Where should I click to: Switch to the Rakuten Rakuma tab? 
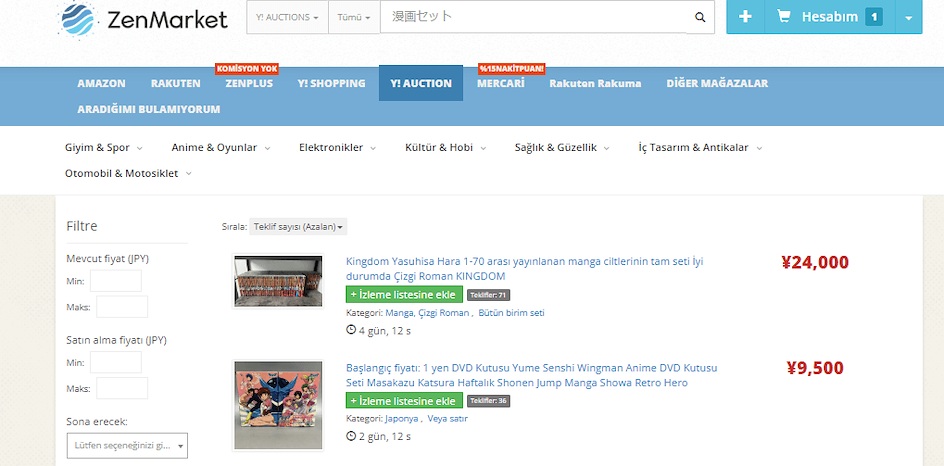[595, 84]
